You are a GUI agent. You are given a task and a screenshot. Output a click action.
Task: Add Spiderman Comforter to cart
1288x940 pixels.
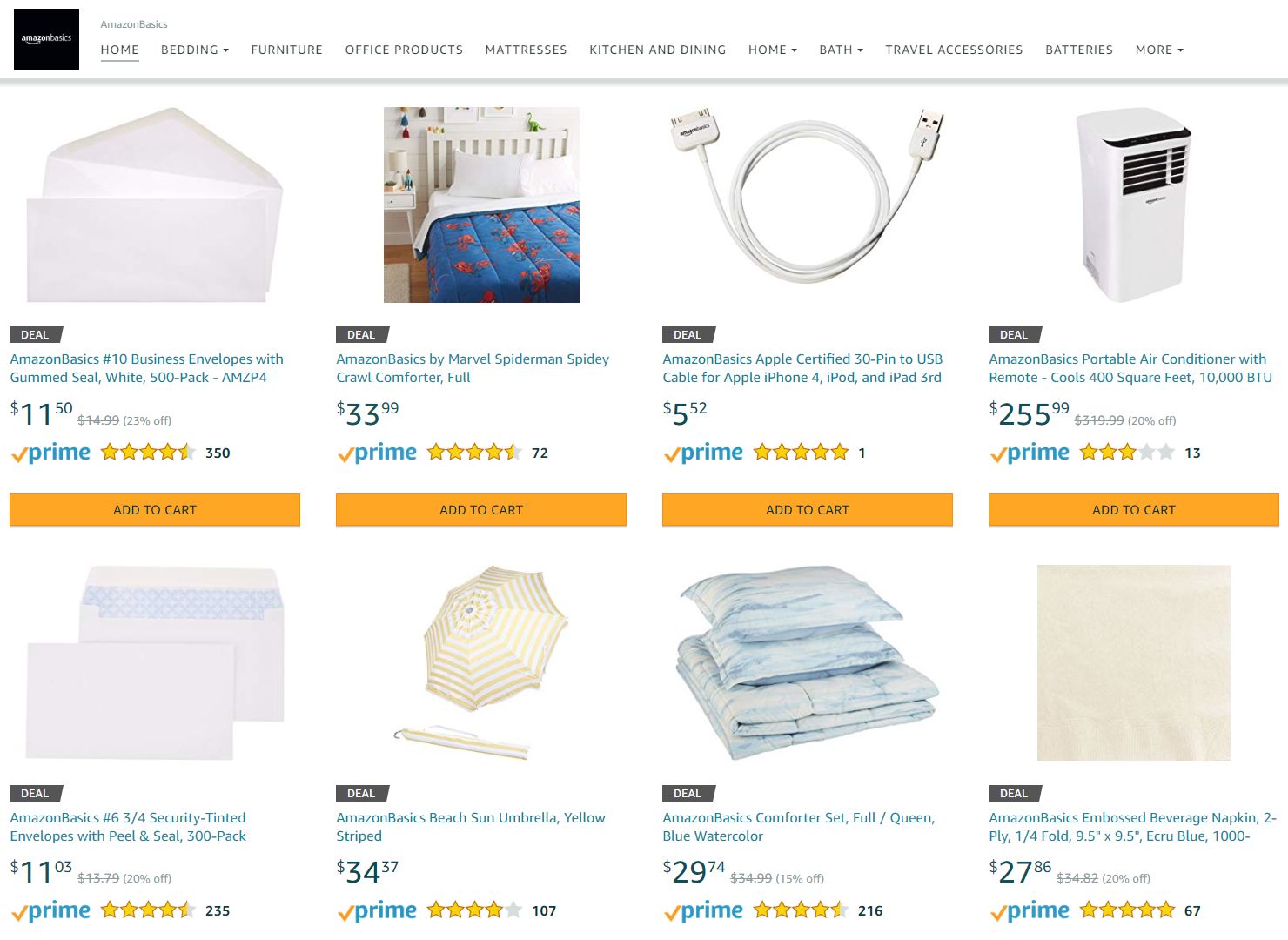tap(481, 510)
